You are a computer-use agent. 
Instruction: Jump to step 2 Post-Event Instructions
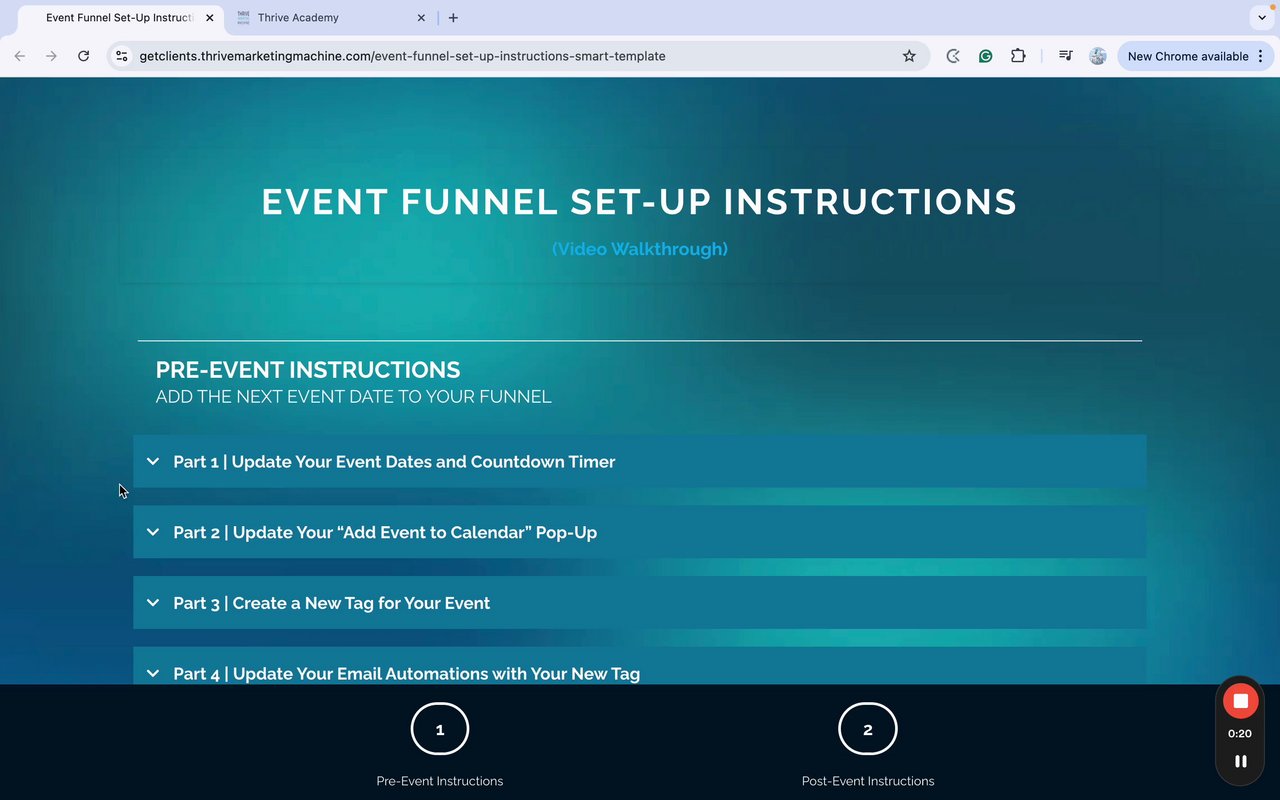point(868,730)
